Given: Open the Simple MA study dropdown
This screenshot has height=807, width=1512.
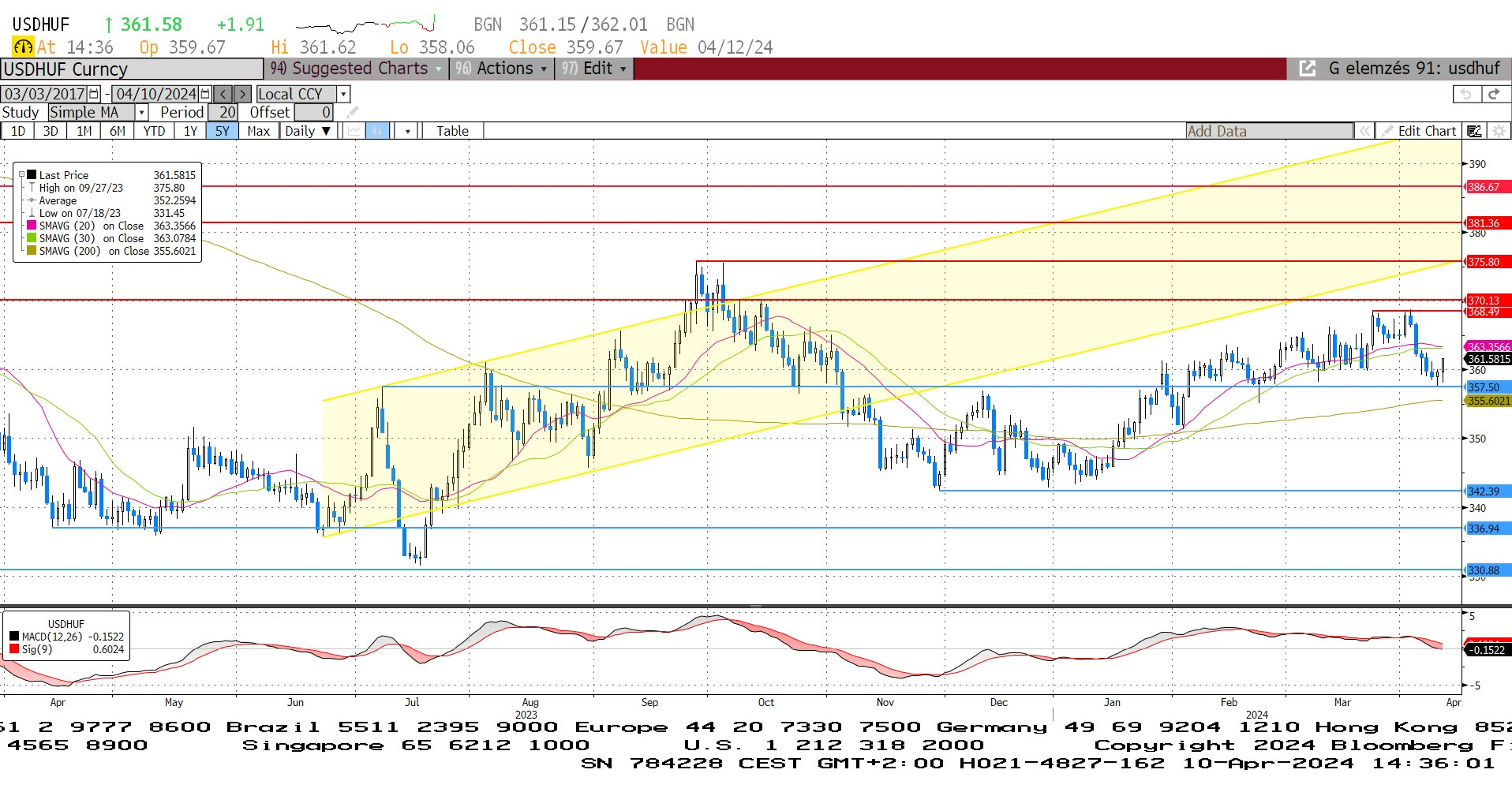Looking at the screenshot, I should pyautogui.click(x=141, y=112).
